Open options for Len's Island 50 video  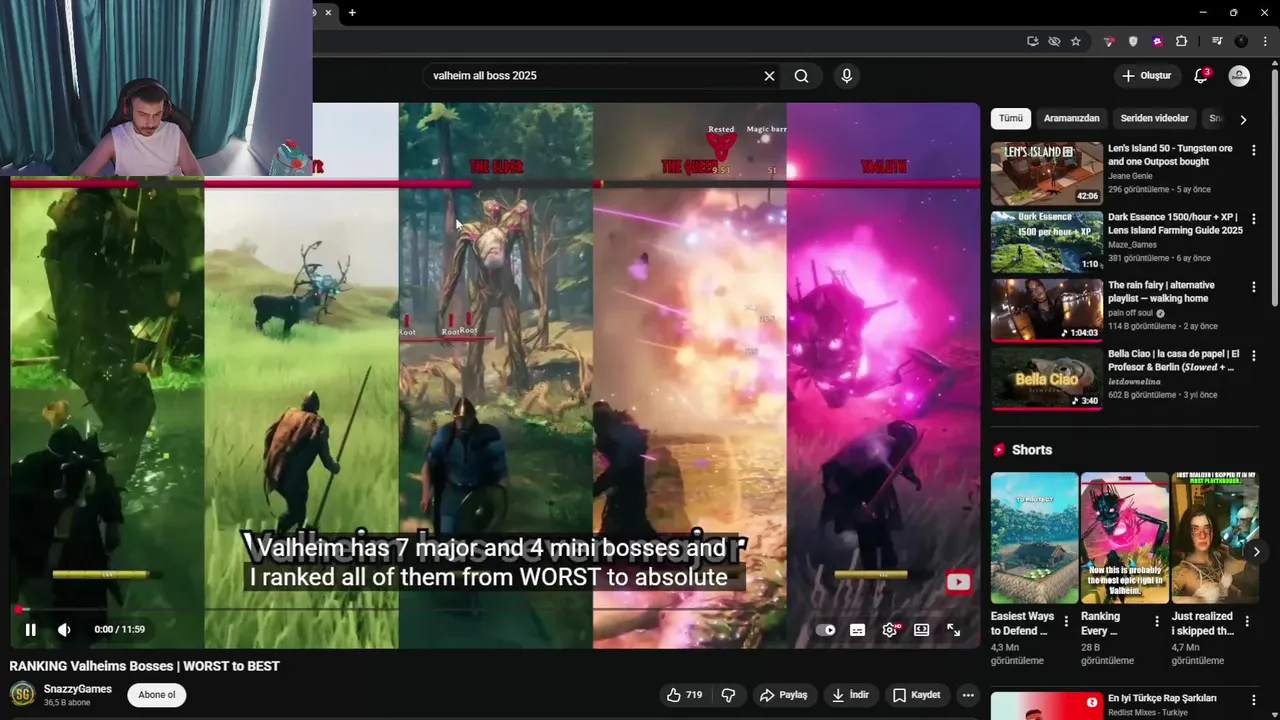(x=1254, y=150)
